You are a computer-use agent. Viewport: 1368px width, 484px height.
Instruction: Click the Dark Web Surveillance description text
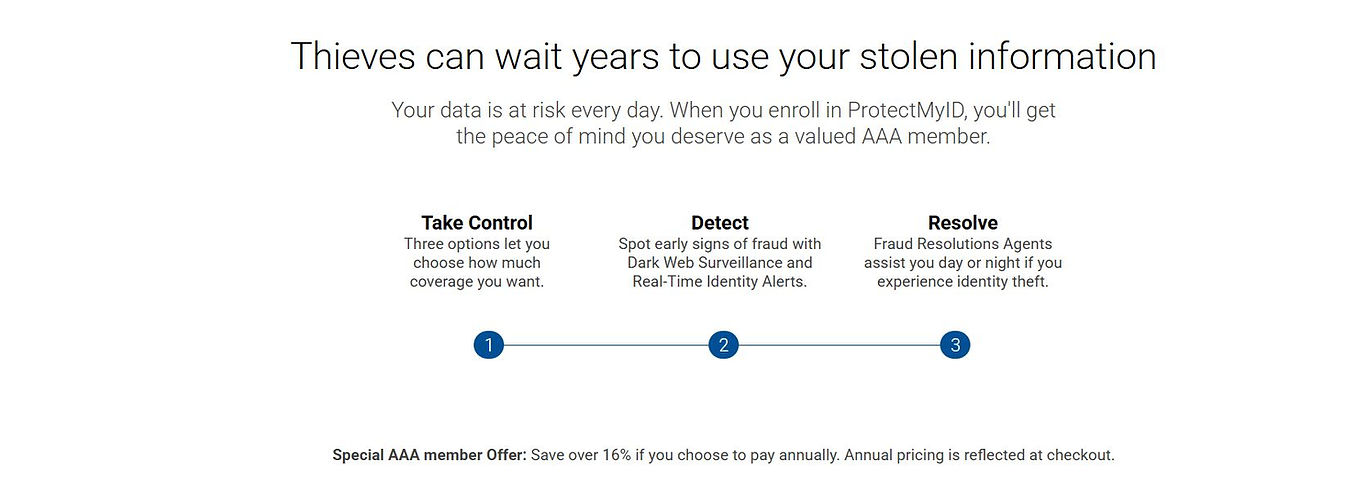pos(720,263)
